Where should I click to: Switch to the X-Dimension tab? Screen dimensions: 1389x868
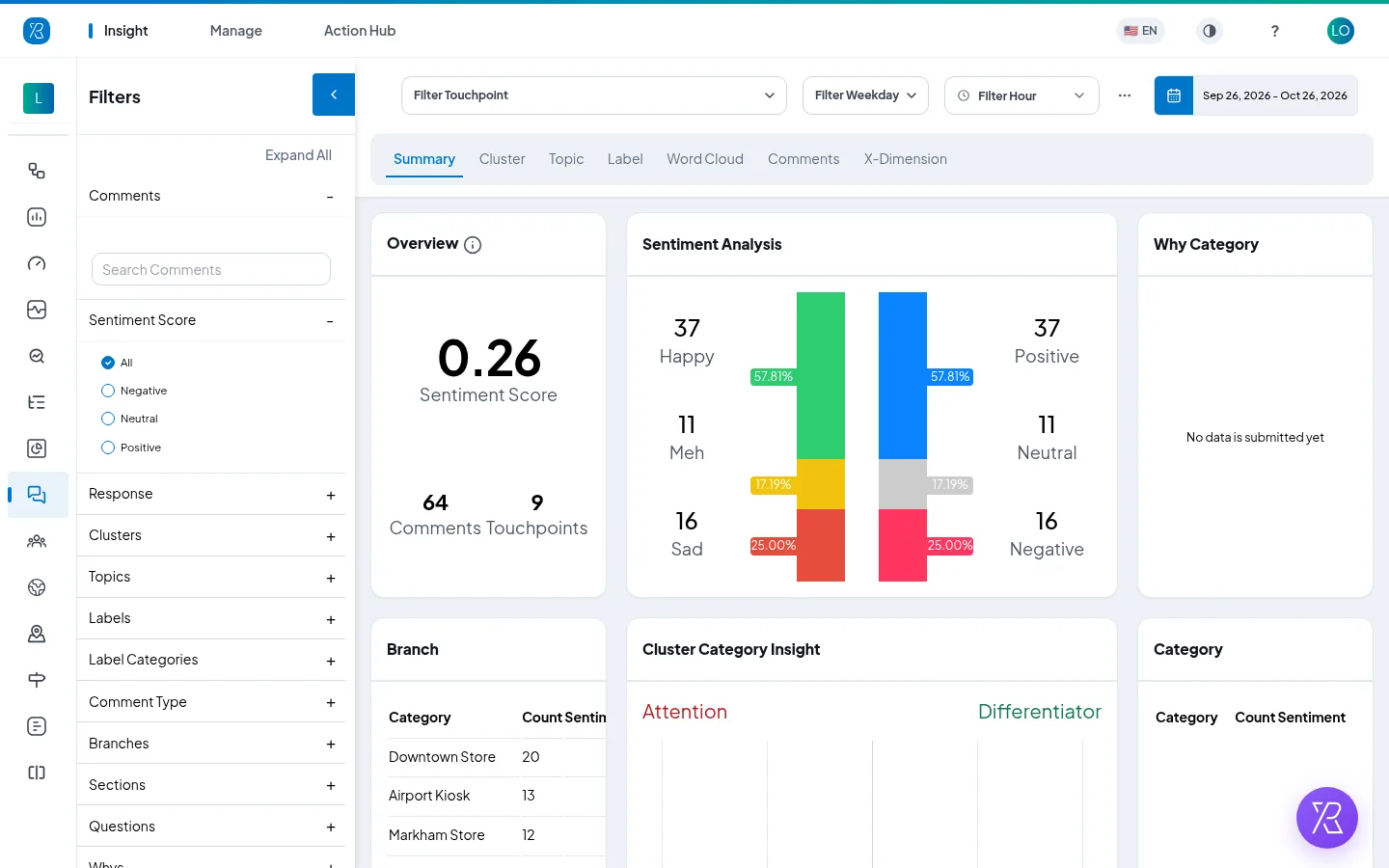(906, 159)
